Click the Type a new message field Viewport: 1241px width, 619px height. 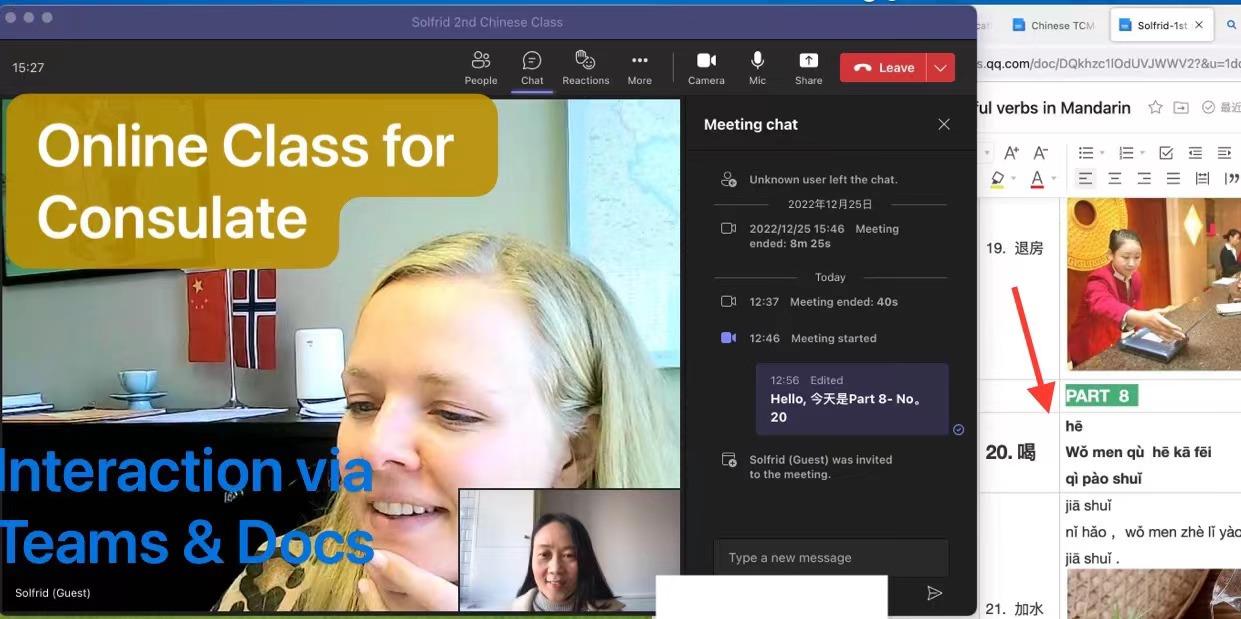tap(830, 557)
